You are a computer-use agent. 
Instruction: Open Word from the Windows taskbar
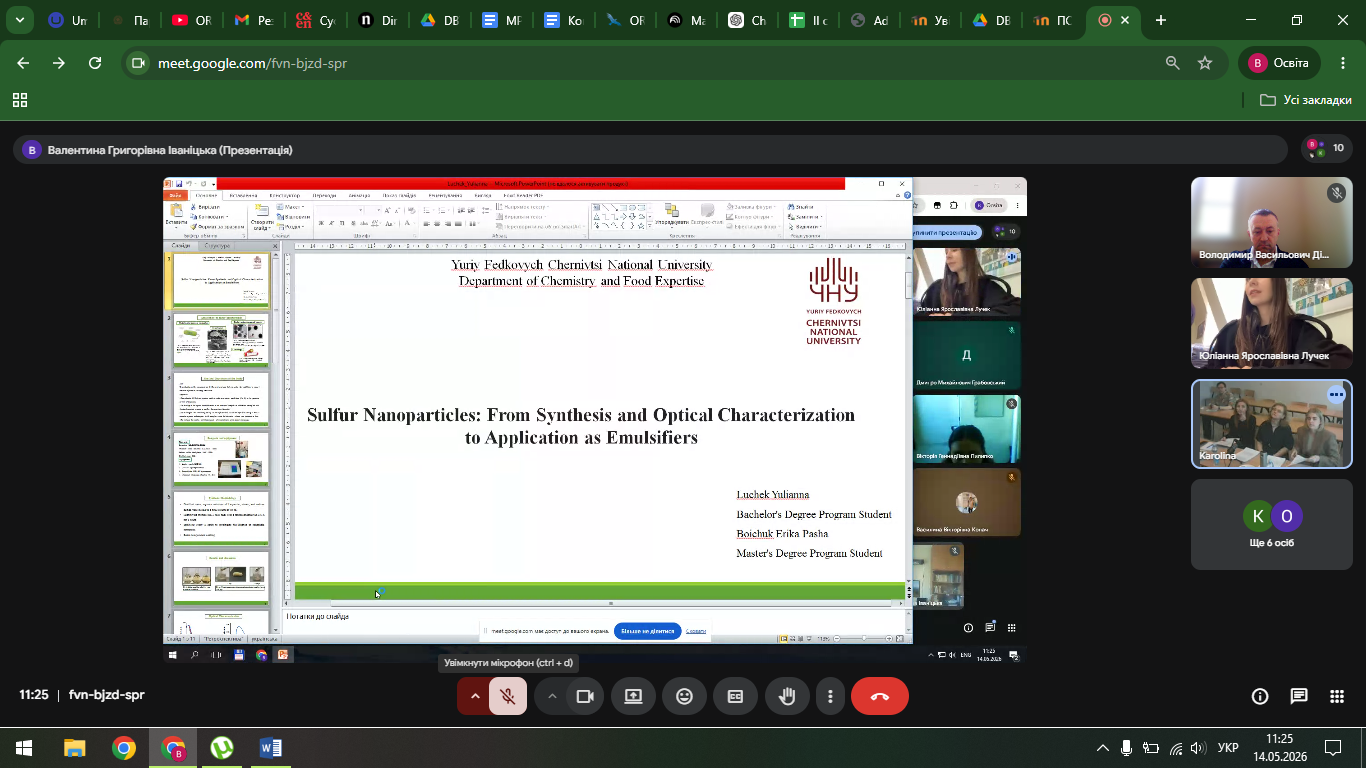click(270, 748)
